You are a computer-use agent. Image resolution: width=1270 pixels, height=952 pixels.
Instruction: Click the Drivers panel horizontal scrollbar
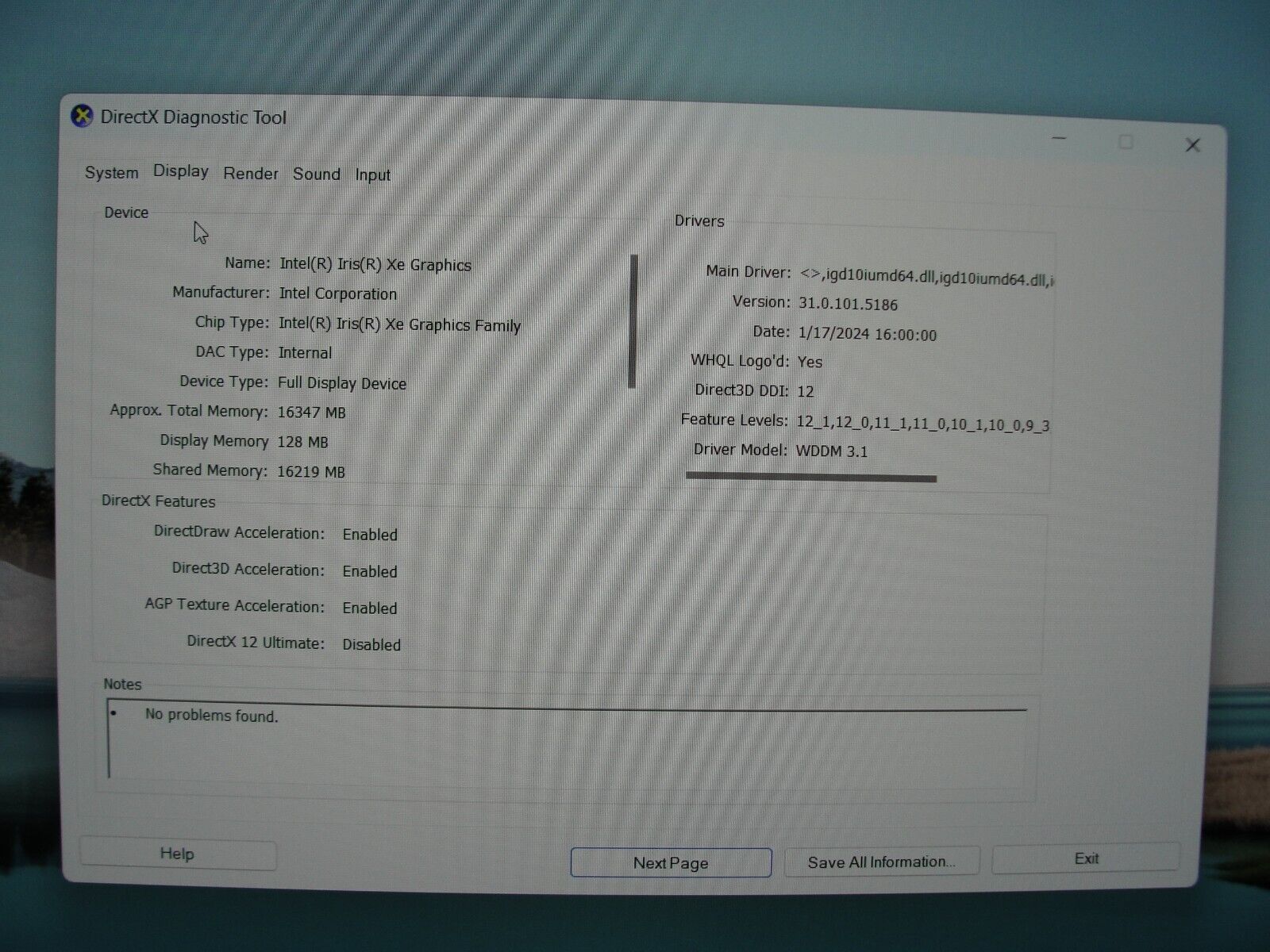point(811,478)
